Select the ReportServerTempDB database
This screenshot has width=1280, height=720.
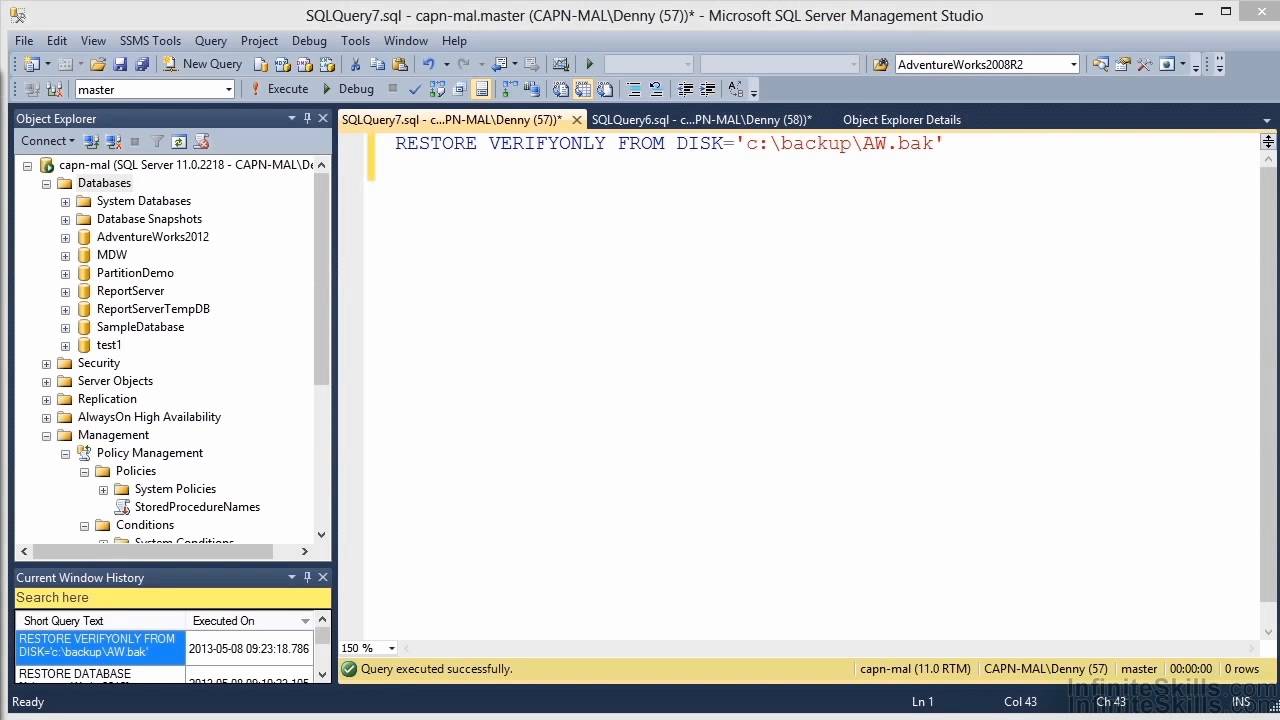coord(153,309)
